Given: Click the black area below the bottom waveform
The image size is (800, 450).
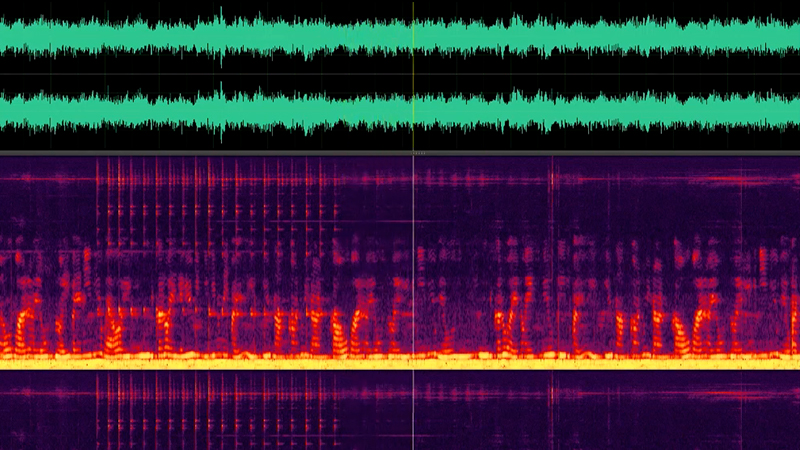Looking at the screenshot, I should [x=100, y=143].
